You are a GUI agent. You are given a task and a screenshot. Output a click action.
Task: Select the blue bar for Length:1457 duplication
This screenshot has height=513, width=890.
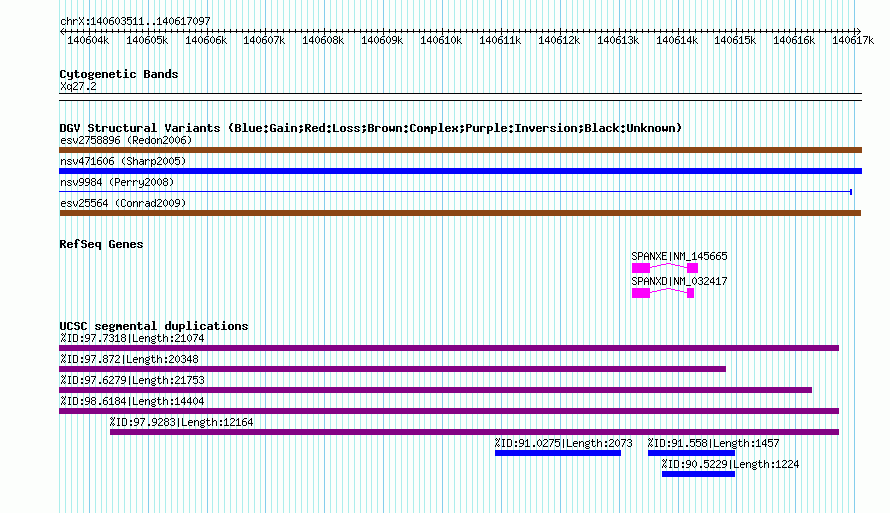(x=691, y=453)
